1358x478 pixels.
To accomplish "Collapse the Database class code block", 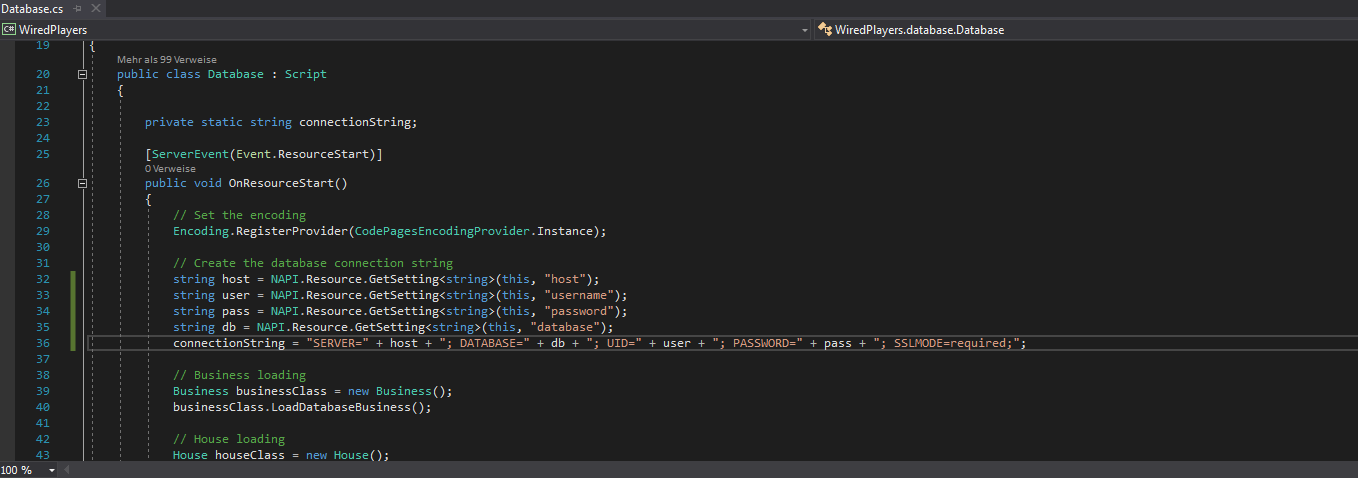I will 83,74.
